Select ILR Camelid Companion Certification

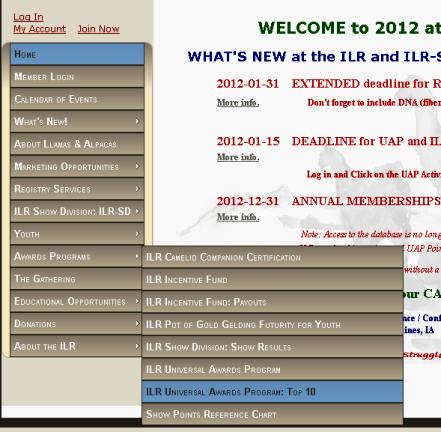tap(273, 257)
